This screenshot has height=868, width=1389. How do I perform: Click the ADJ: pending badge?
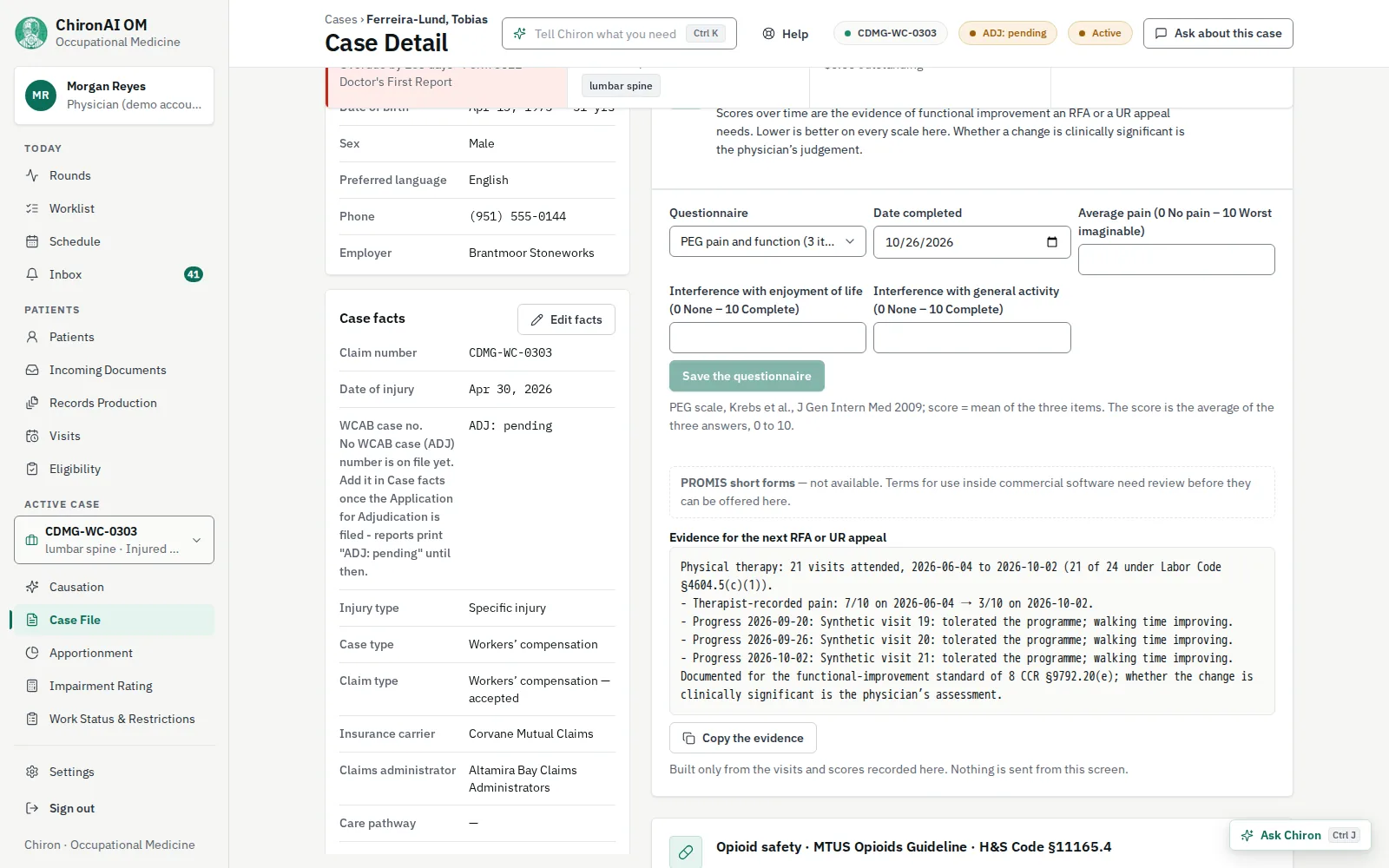(1008, 33)
